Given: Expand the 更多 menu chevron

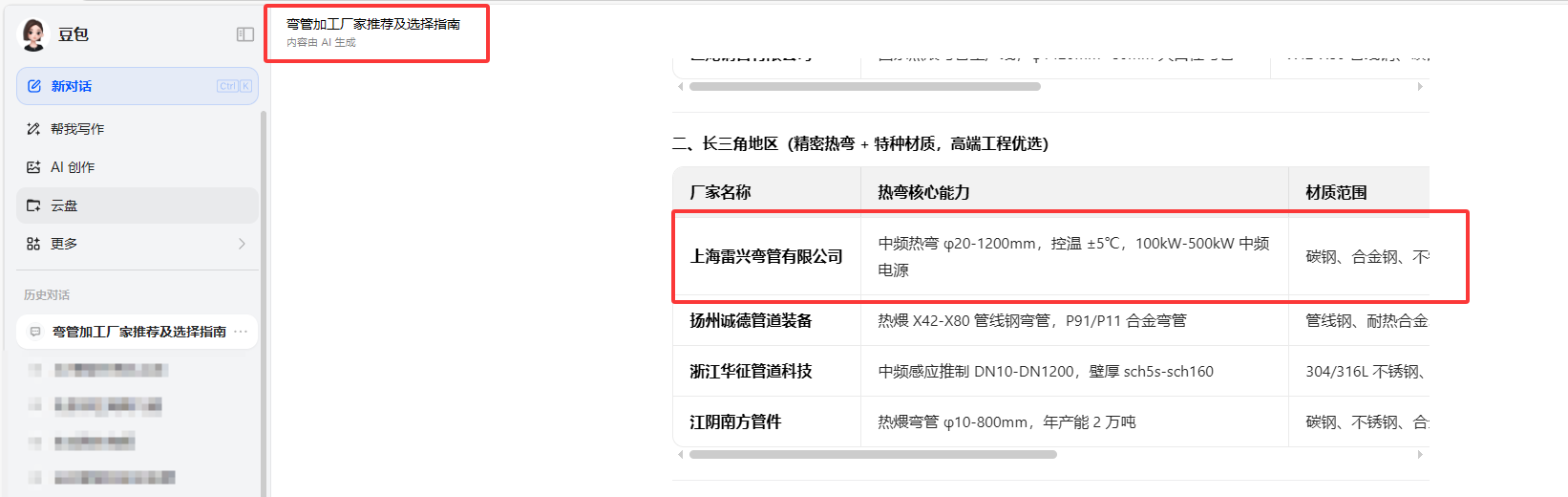Looking at the screenshot, I should [x=242, y=244].
